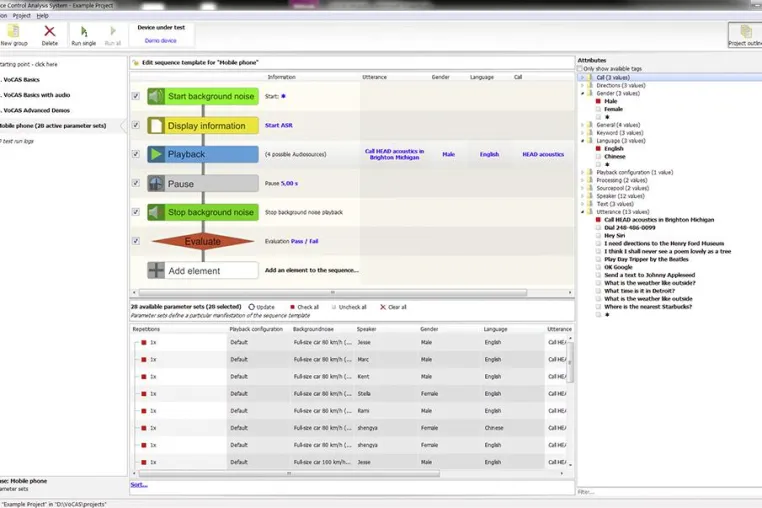Click horizontal scrollbar of parameter sets table
This screenshot has width=762, height=508.
tap(289, 473)
